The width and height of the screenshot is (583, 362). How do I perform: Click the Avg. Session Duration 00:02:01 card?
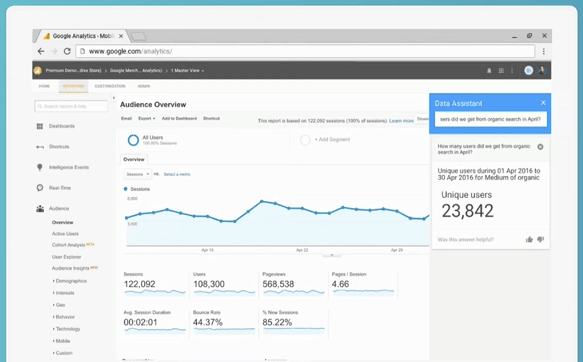pos(154,323)
